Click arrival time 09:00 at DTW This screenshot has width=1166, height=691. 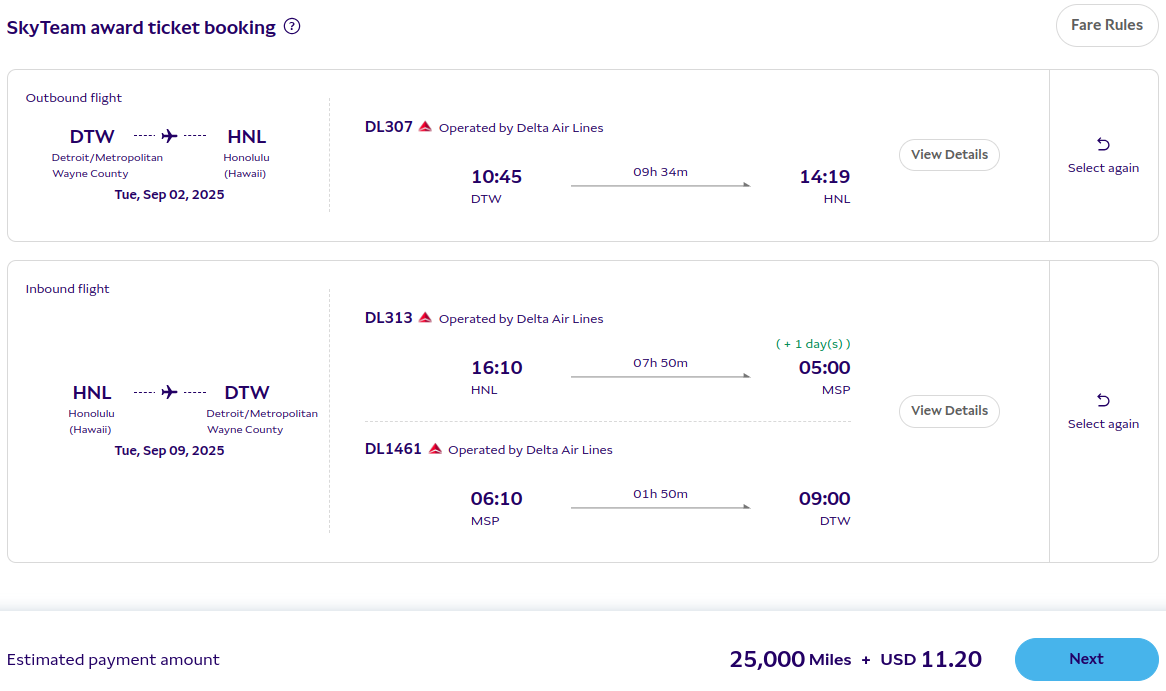(824, 499)
